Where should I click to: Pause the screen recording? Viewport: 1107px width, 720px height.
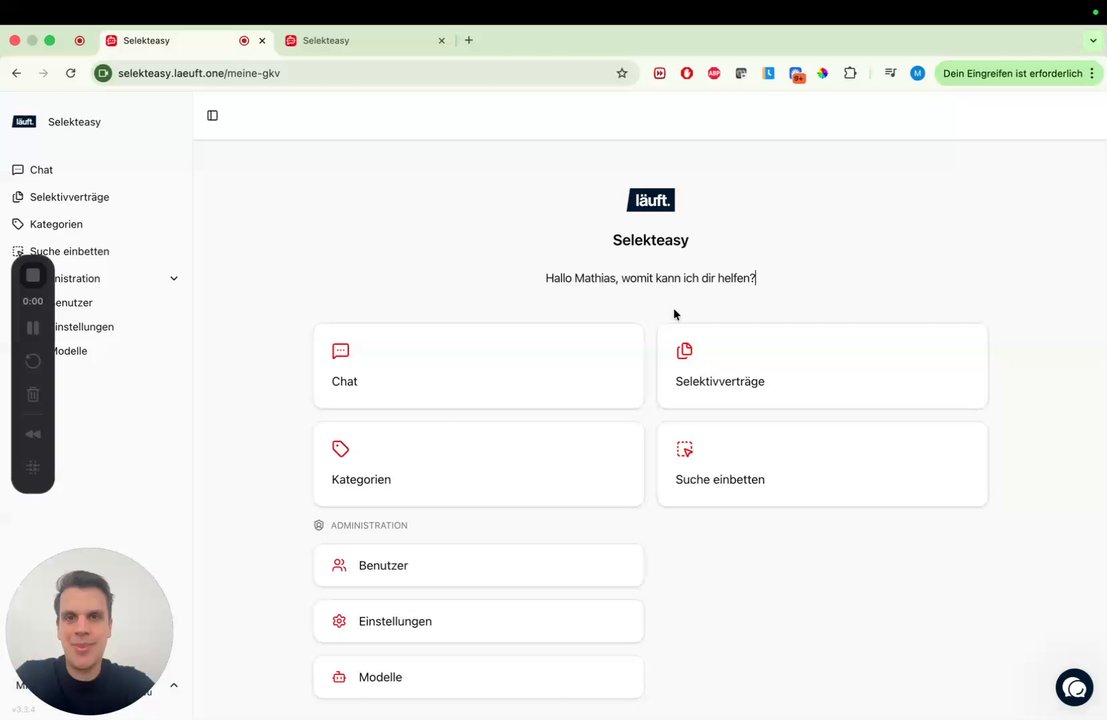[x=32, y=328]
